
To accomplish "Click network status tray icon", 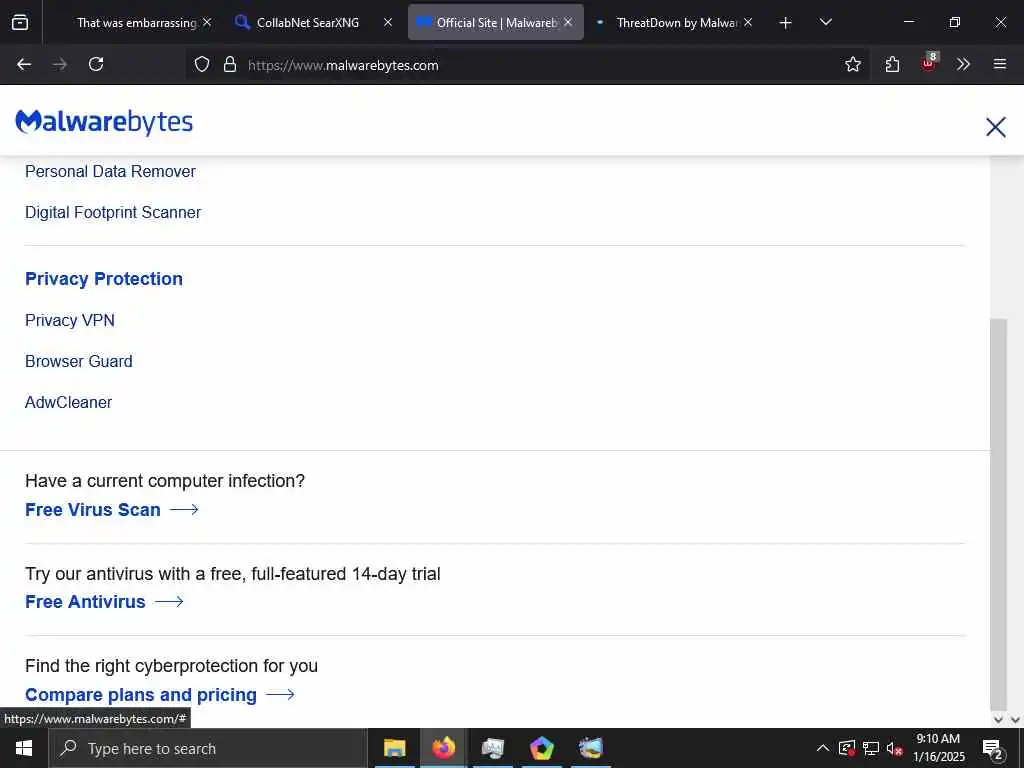I will (871, 748).
